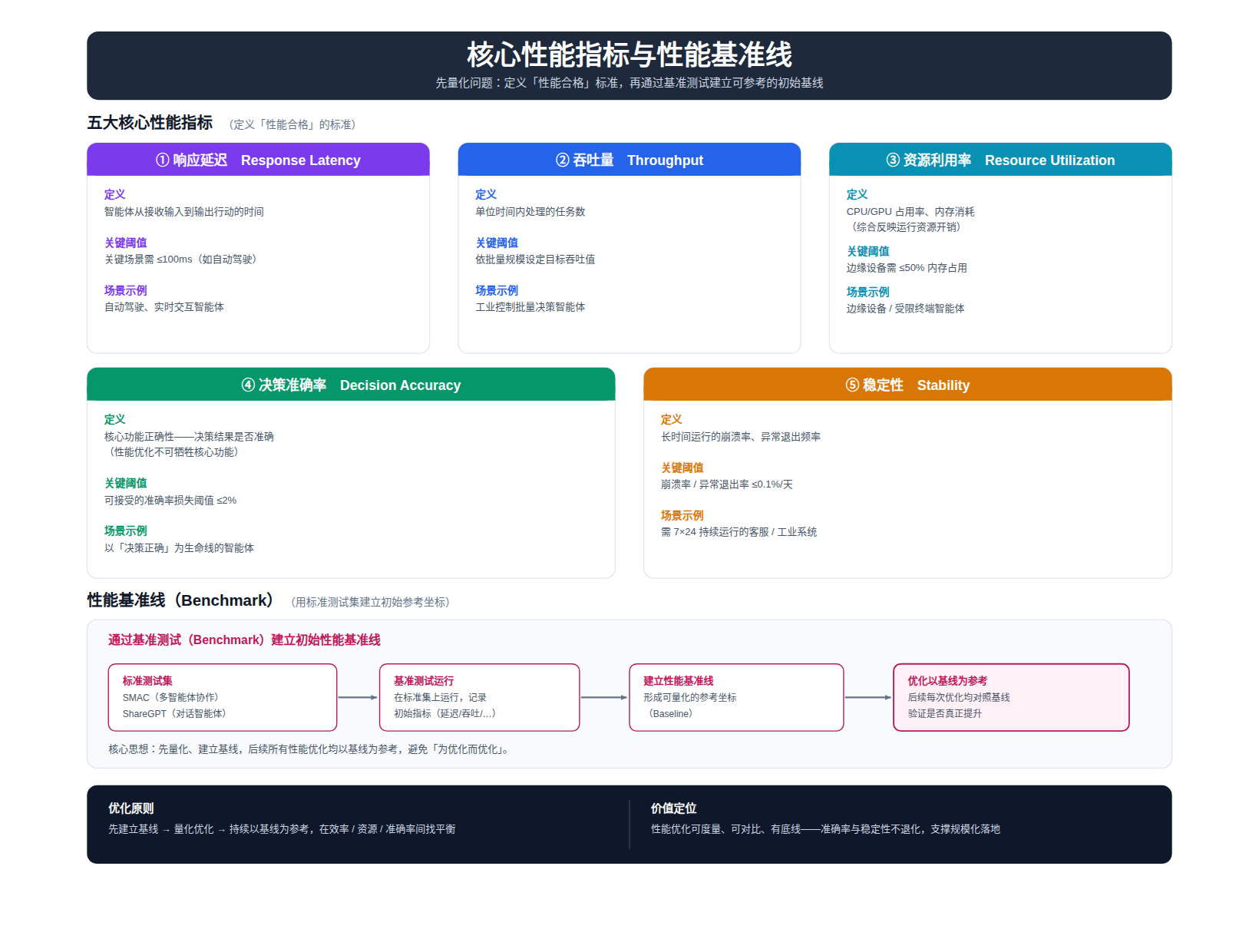Click the 优化原则 heading in the footer

[131, 808]
